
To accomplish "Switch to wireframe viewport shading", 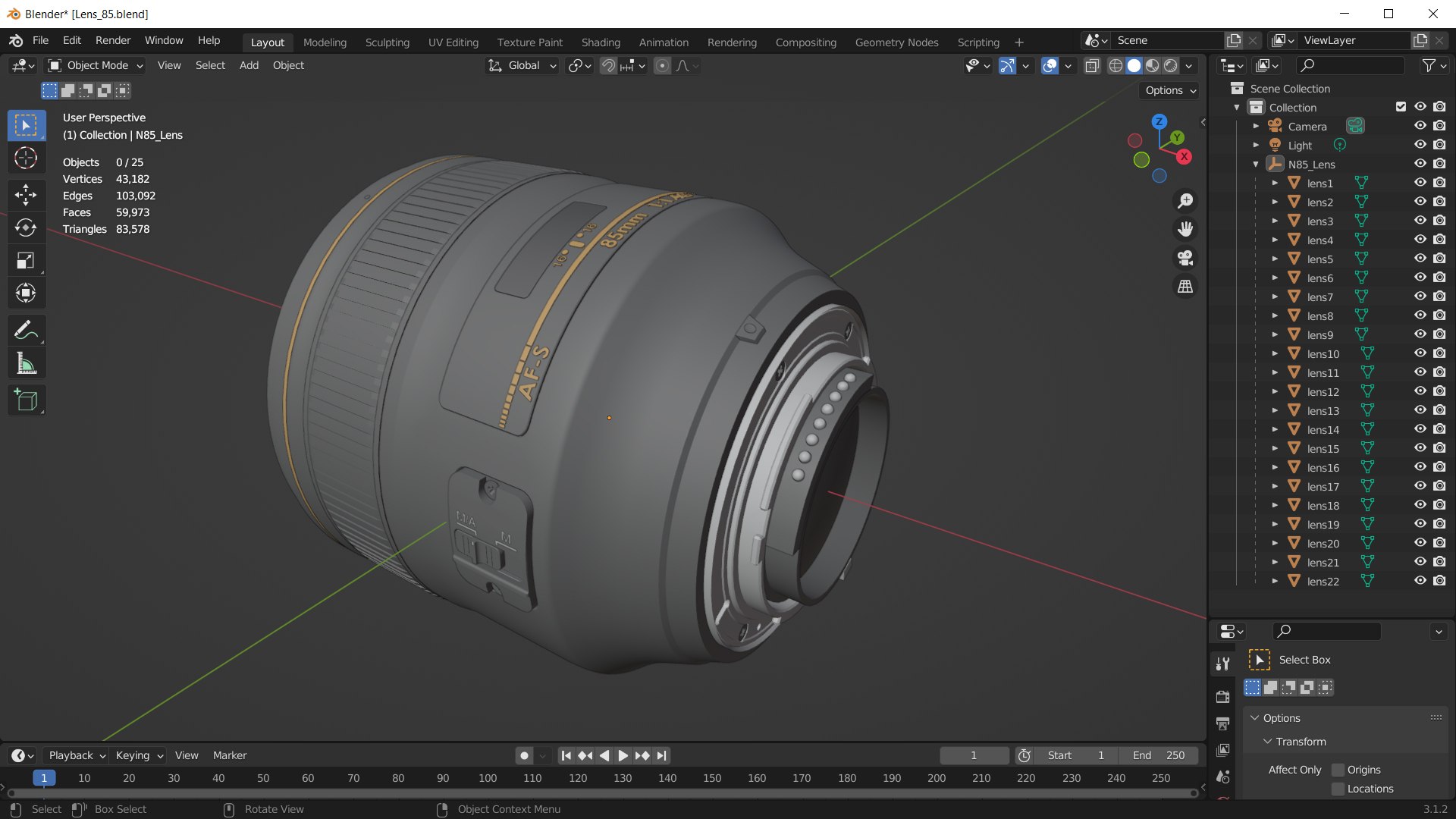I will click(x=1116, y=66).
